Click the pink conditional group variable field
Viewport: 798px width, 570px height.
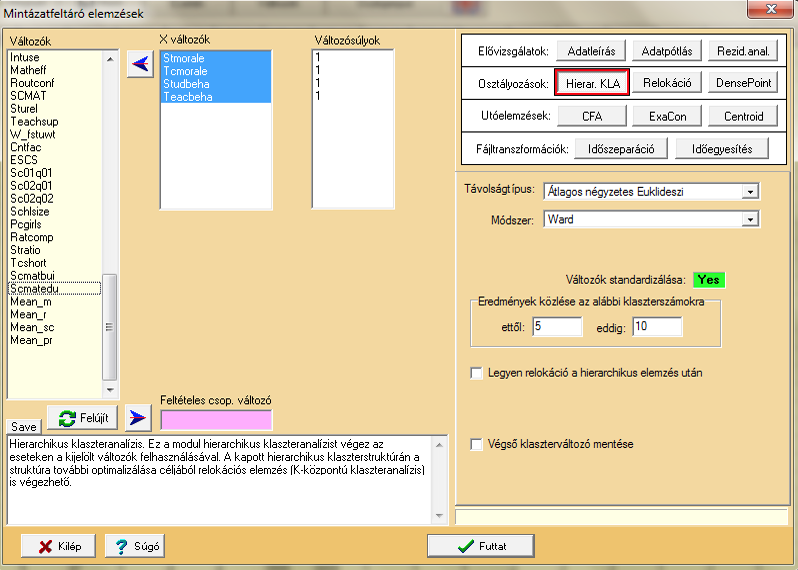click(x=215, y=419)
